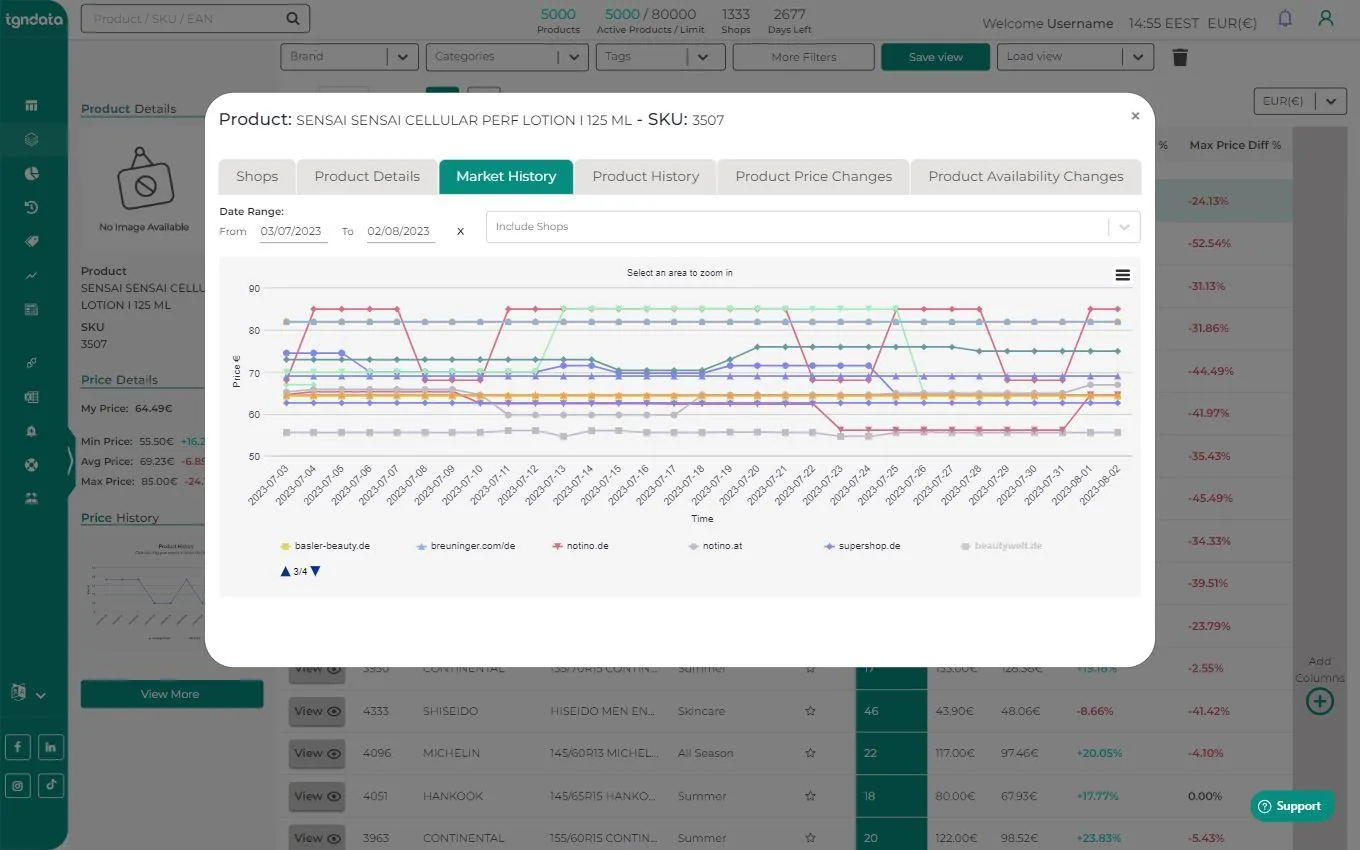Viewport: 1360px width, 850px height.
Task: Expand the sidebar with the chevron handle
Action: pos(70,461)
